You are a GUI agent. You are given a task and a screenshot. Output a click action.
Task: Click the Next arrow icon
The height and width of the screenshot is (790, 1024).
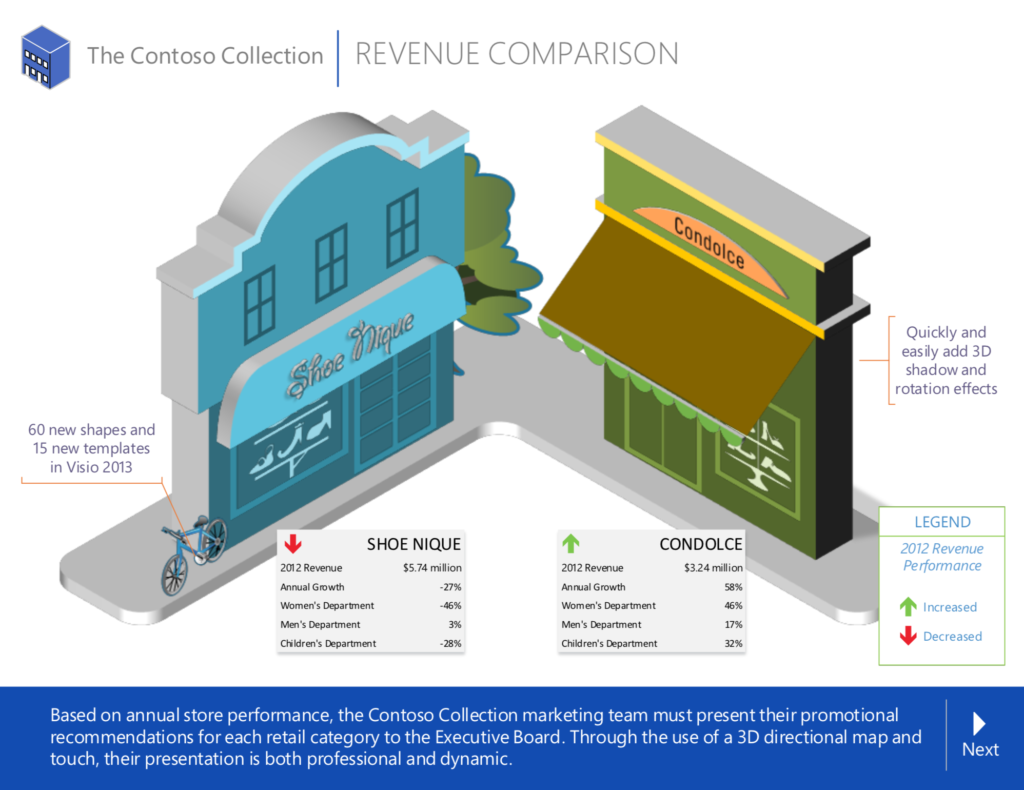[x=979, y=723]
